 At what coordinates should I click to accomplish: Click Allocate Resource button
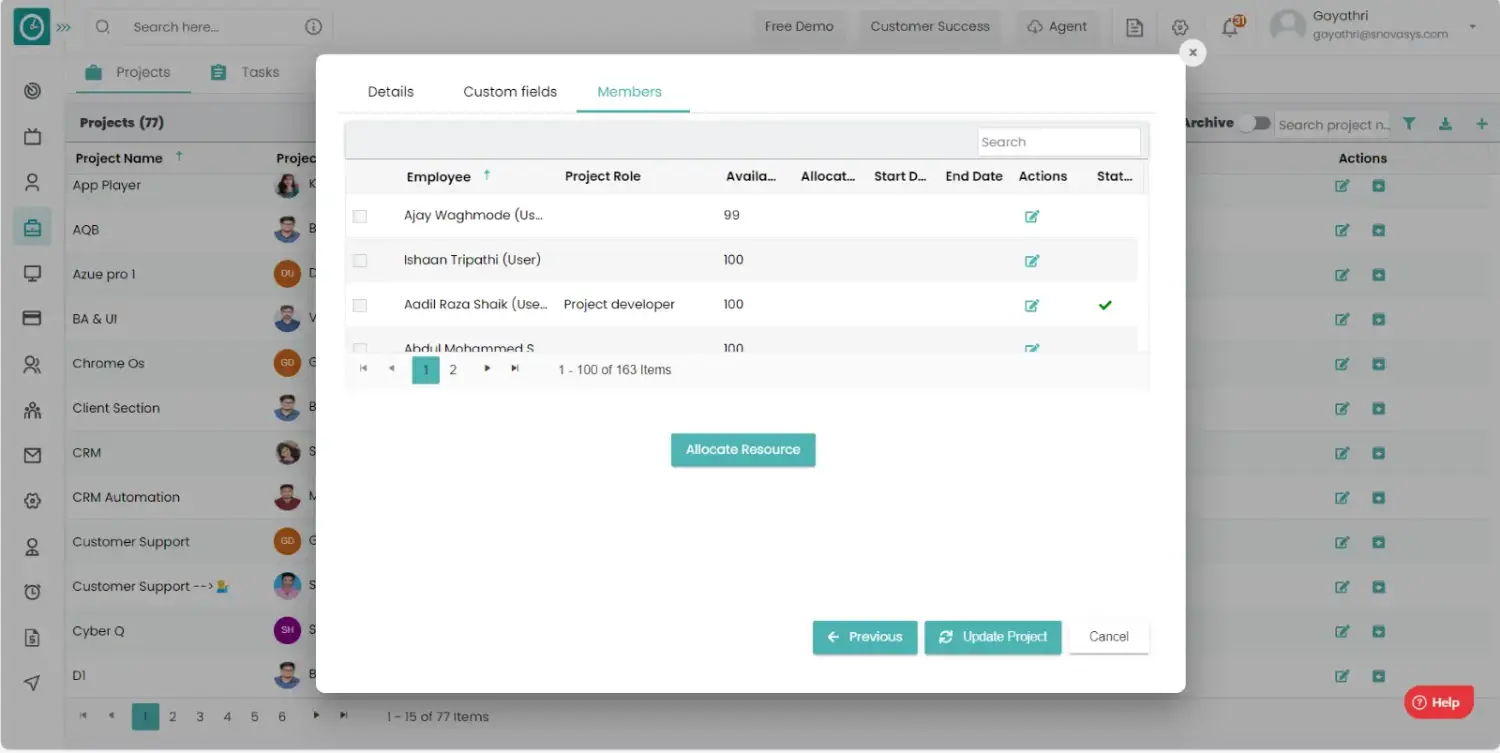743,450
